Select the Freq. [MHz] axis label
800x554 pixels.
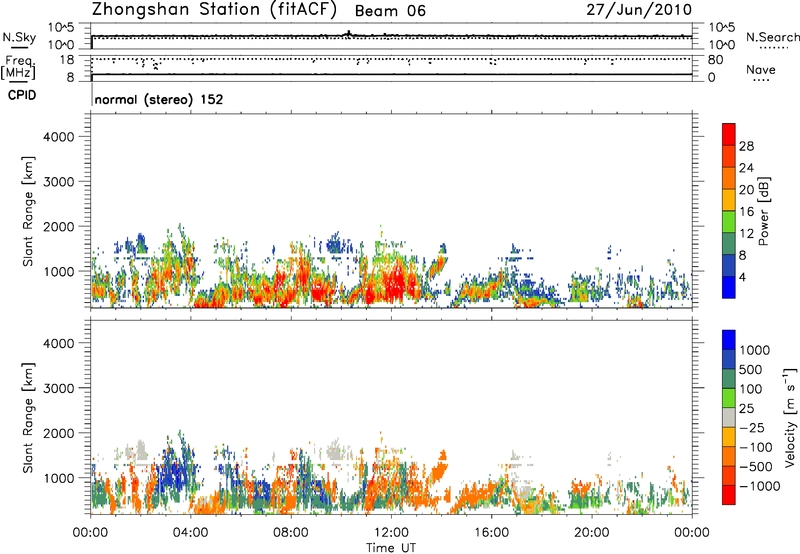click(x=19, y=67)
